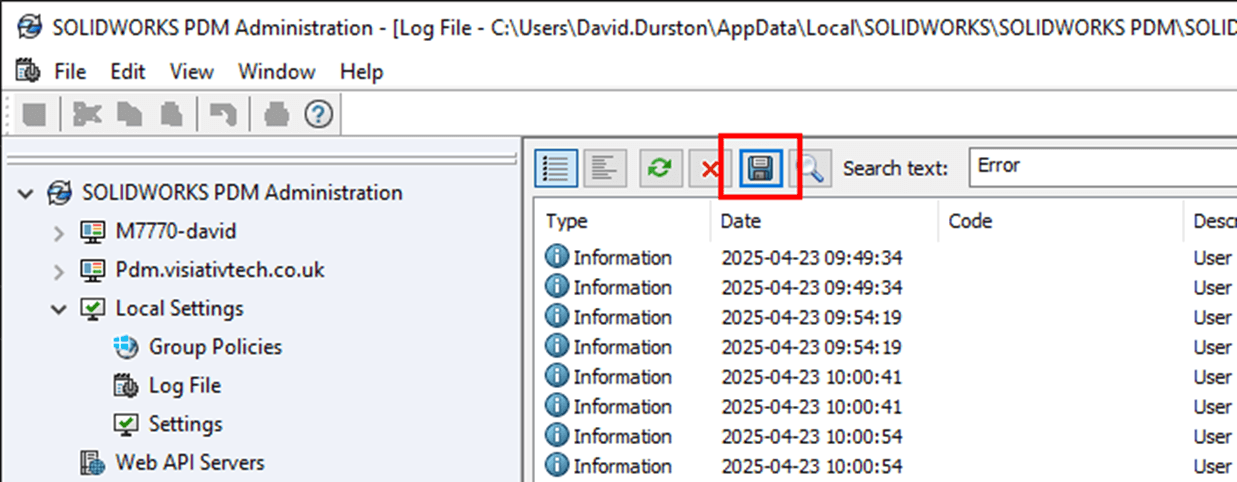Select the Log File tree item
The height and width of the screenshot is (482, 1237).
(x=185, y=386)
